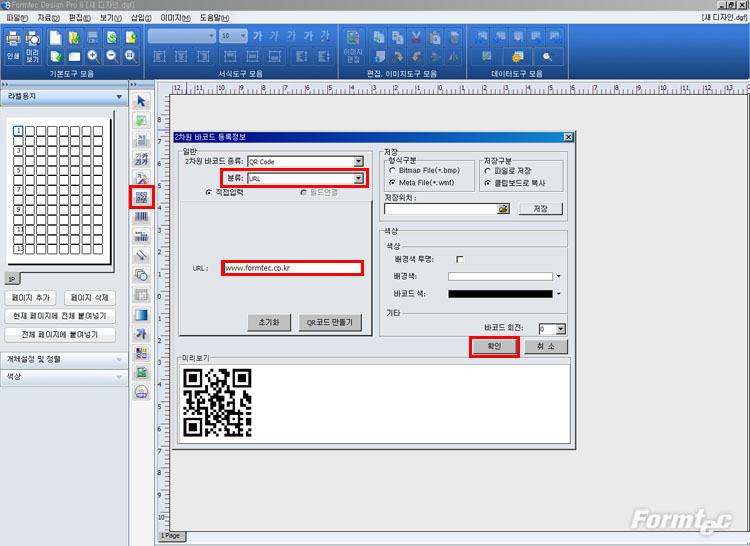Open the font size 10 dropdown
This screenshot has height=546, width=750.
coord(243,36)
